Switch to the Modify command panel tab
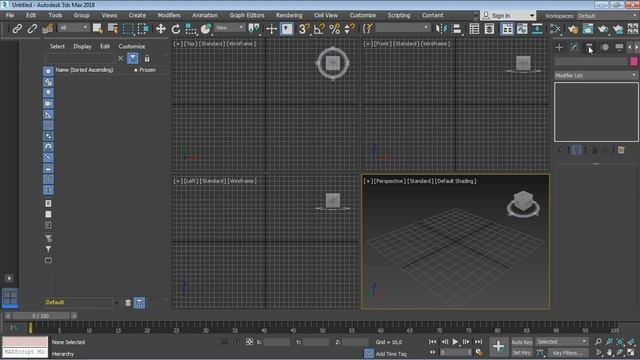Viewport: 640px width, 360px height. coord(574,47)
